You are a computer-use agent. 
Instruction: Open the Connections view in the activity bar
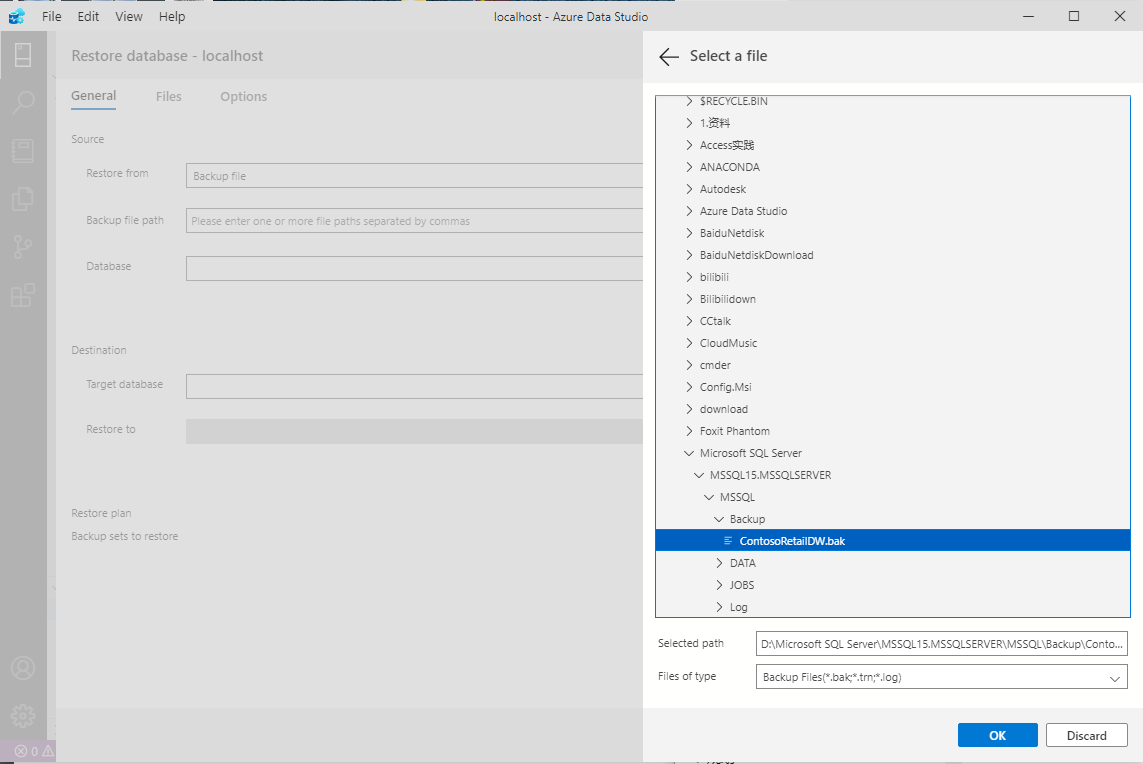23,55
